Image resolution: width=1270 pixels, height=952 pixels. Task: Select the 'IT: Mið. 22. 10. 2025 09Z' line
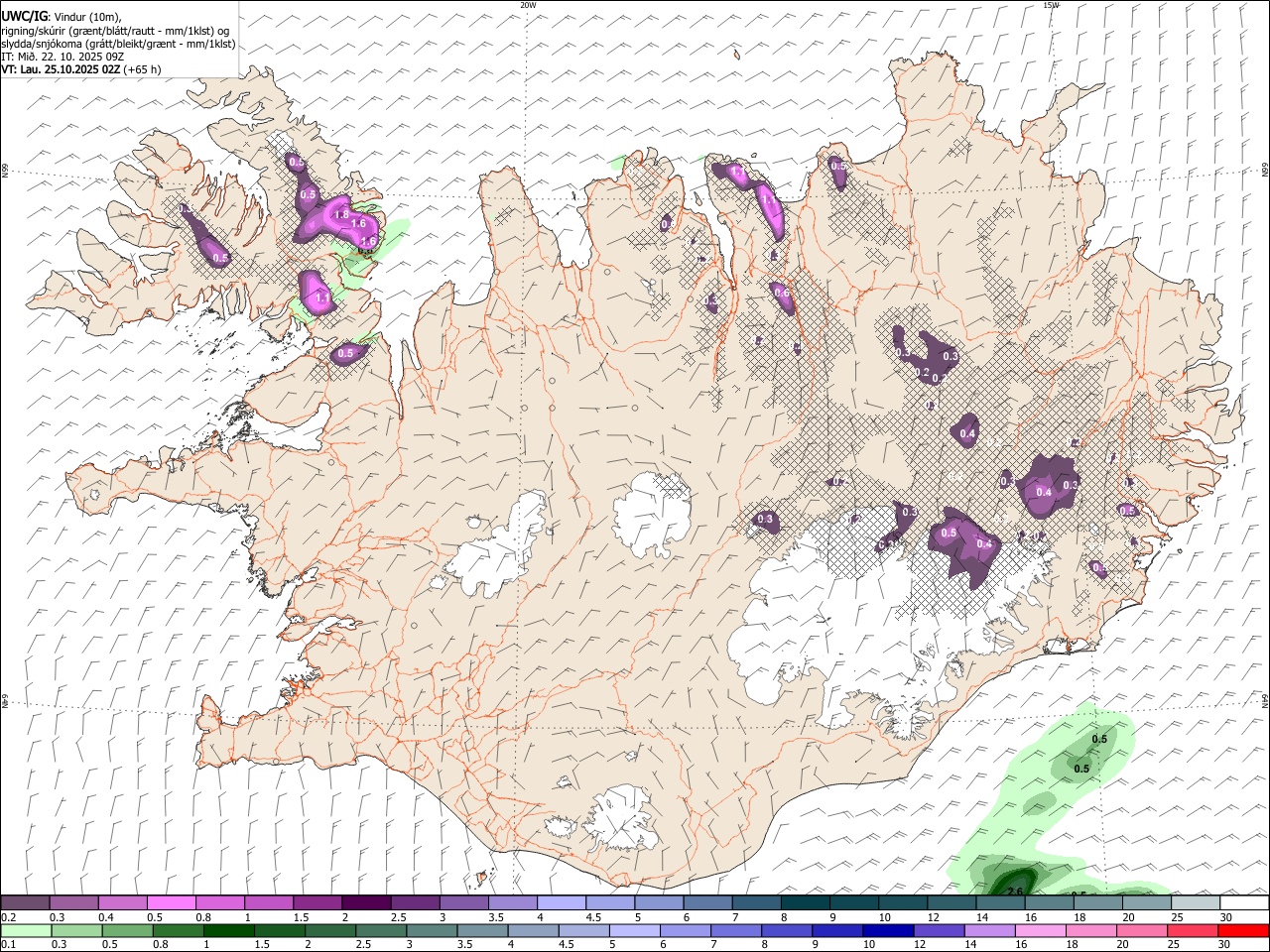[63, 57]
